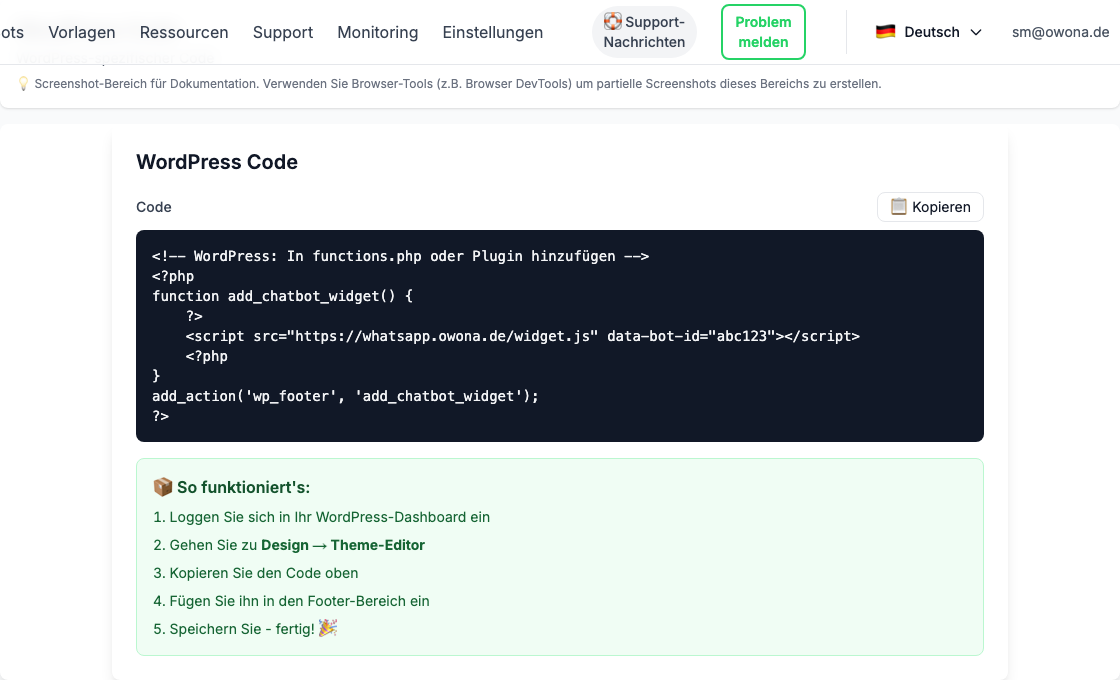Open the Einstellungen page
1120x680 pixels.
click(x=493, y=32)
